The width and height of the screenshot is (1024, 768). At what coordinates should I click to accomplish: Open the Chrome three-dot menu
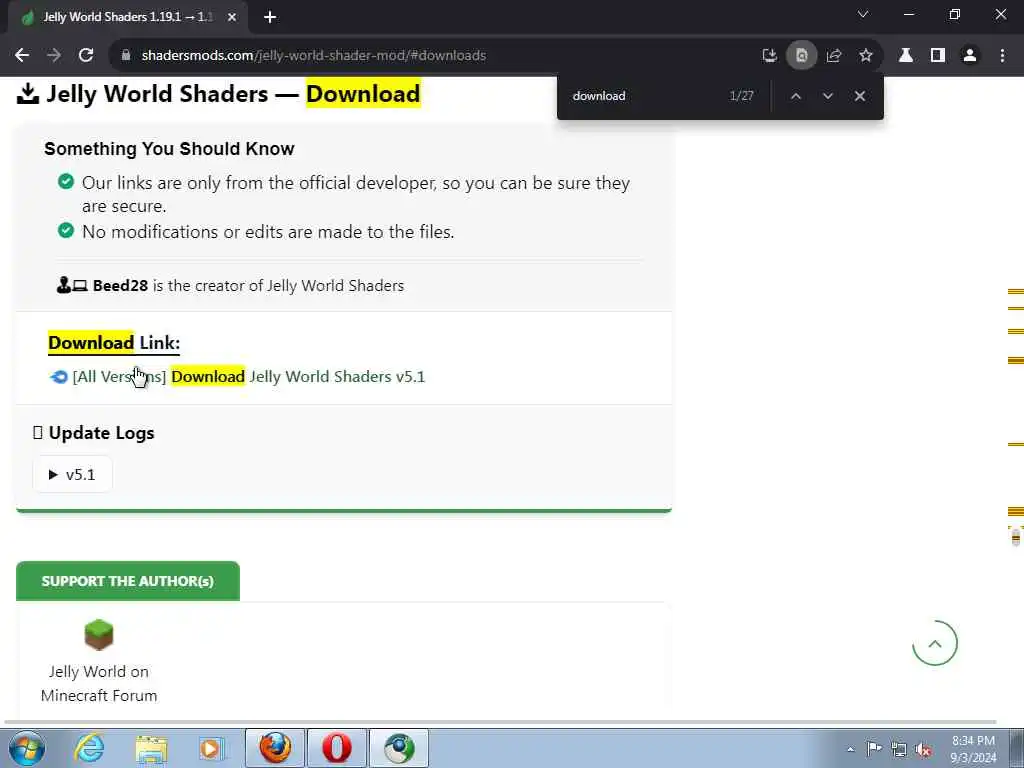coord(1002,56)
